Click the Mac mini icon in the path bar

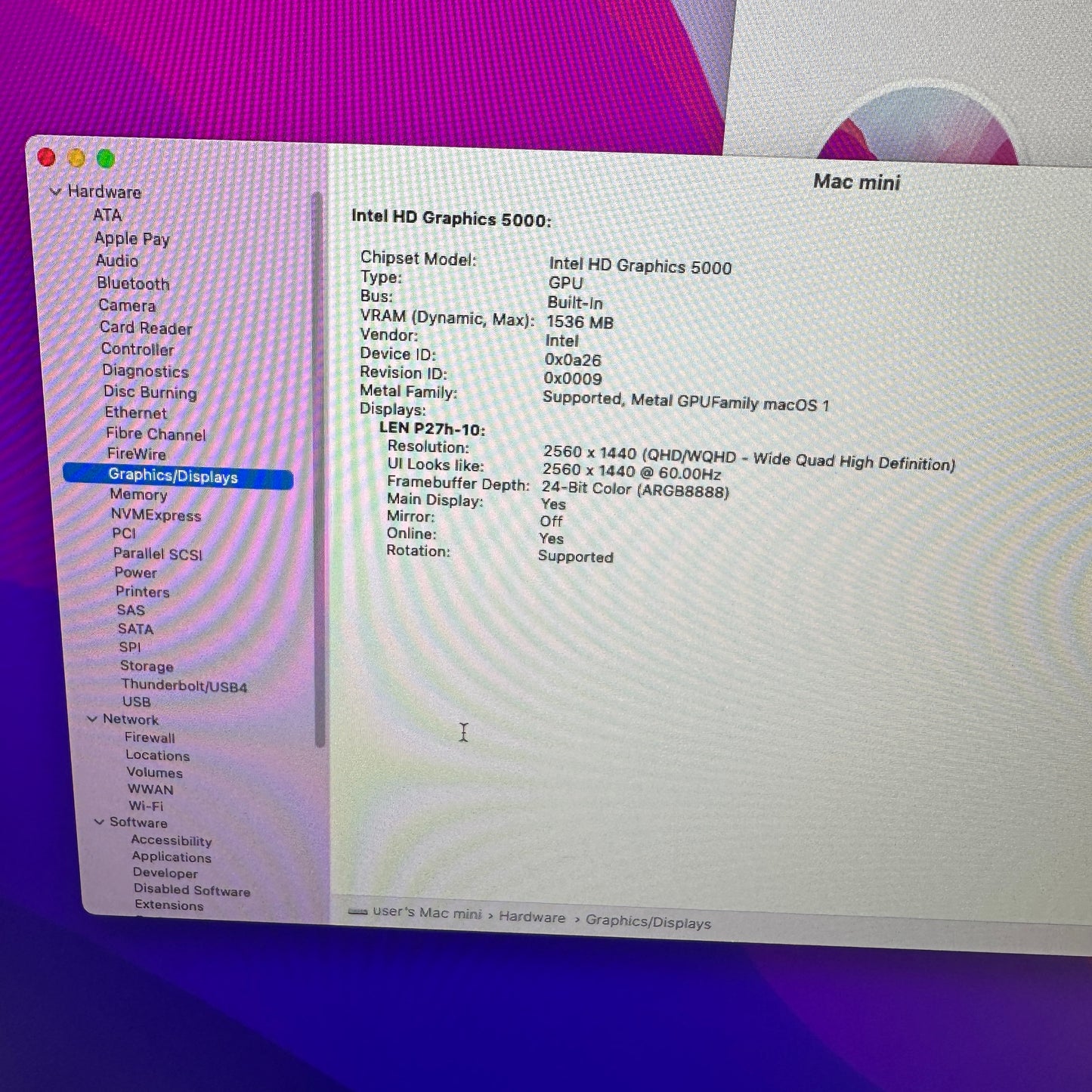click(357, 912)
